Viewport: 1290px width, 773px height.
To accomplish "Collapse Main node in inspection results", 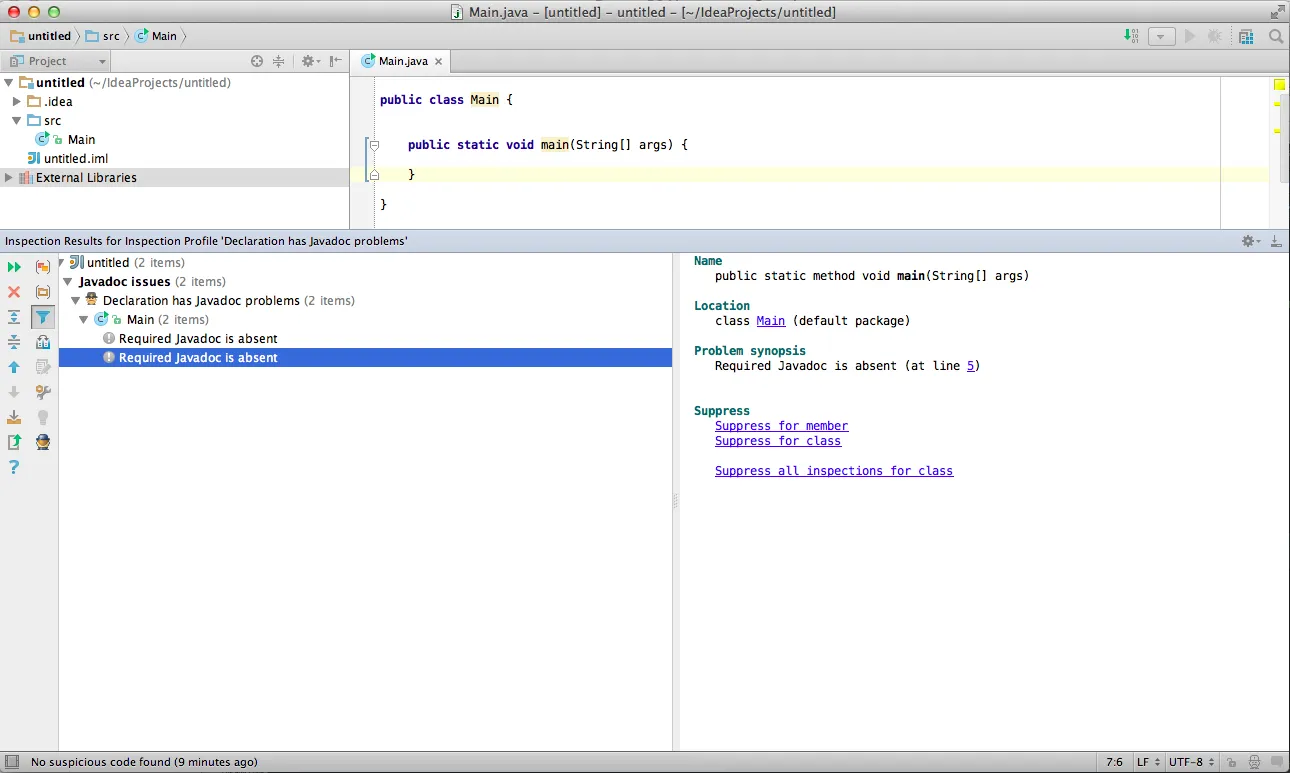I will 85,320.
